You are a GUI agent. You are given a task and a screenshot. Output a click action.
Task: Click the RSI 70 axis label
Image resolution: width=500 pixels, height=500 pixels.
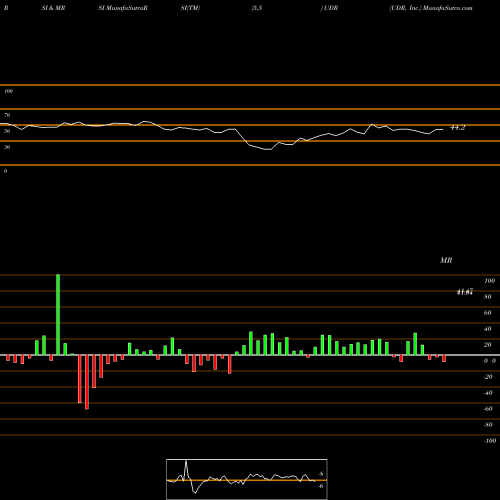click(x=7, y=115)
